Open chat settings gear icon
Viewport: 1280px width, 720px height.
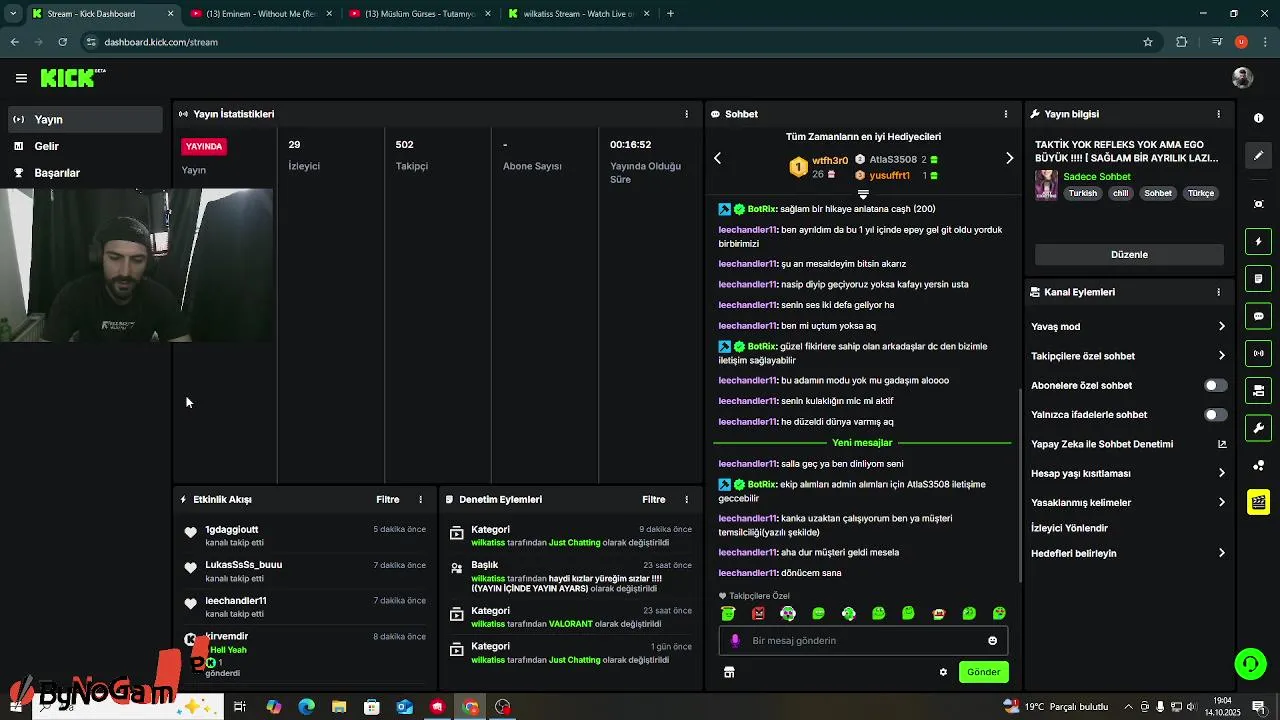click(943, 672)
